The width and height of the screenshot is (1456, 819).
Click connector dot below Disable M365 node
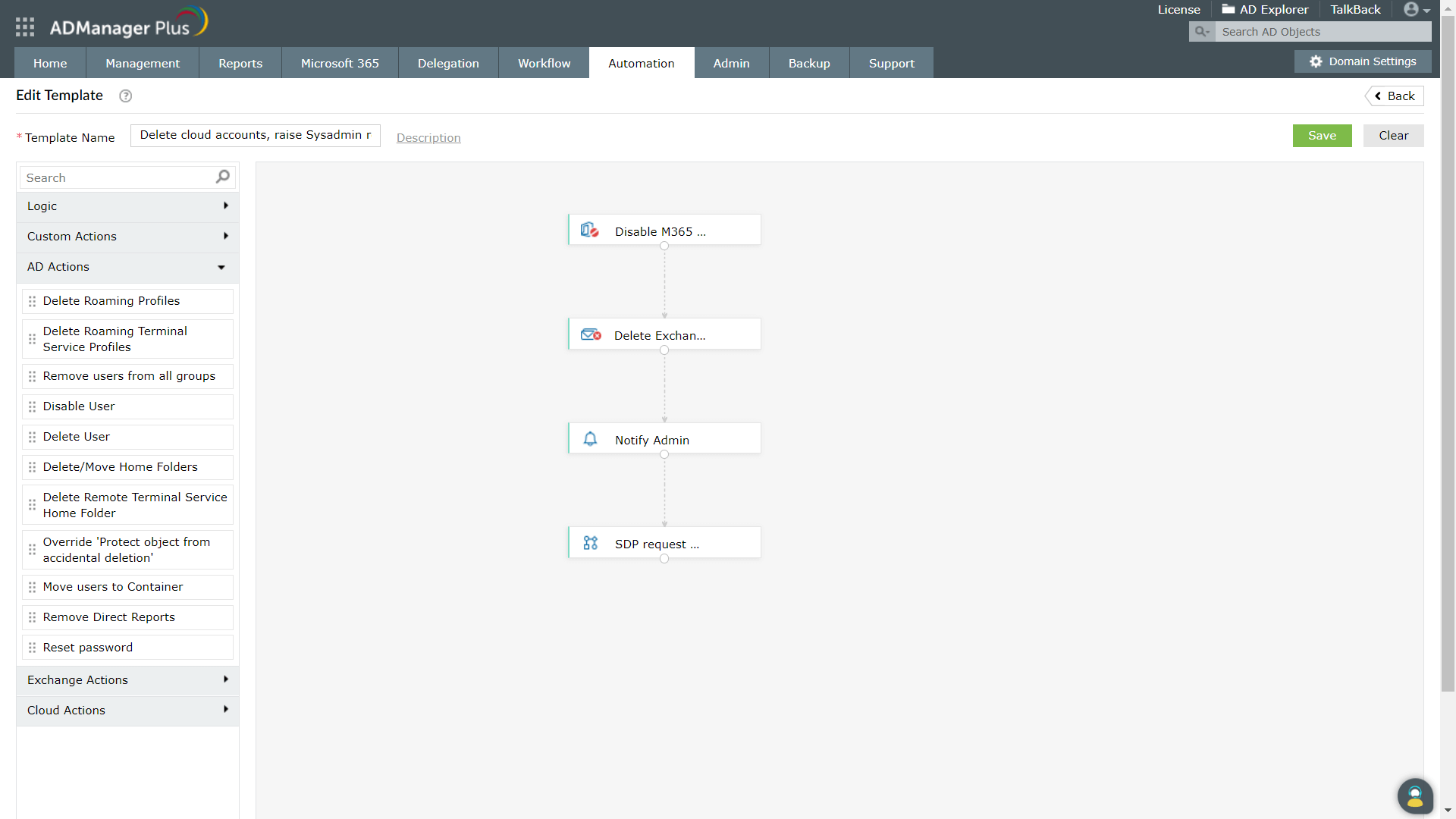(664, 246)
